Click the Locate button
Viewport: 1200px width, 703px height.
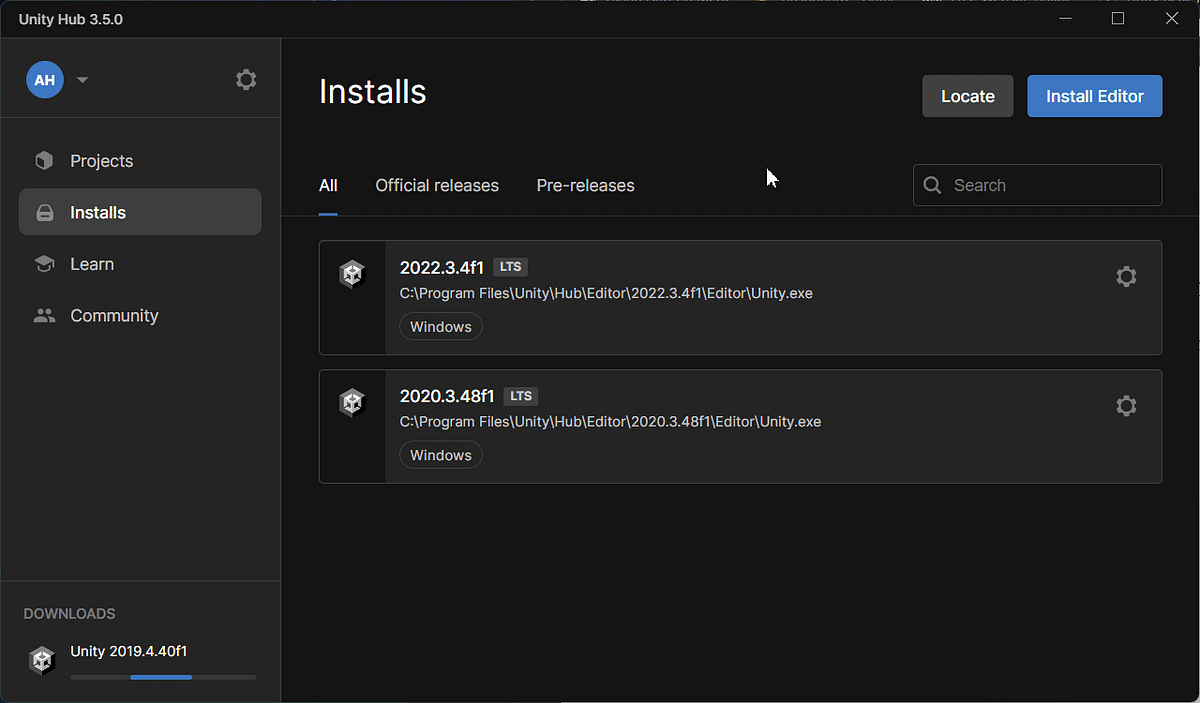(967, 95)
